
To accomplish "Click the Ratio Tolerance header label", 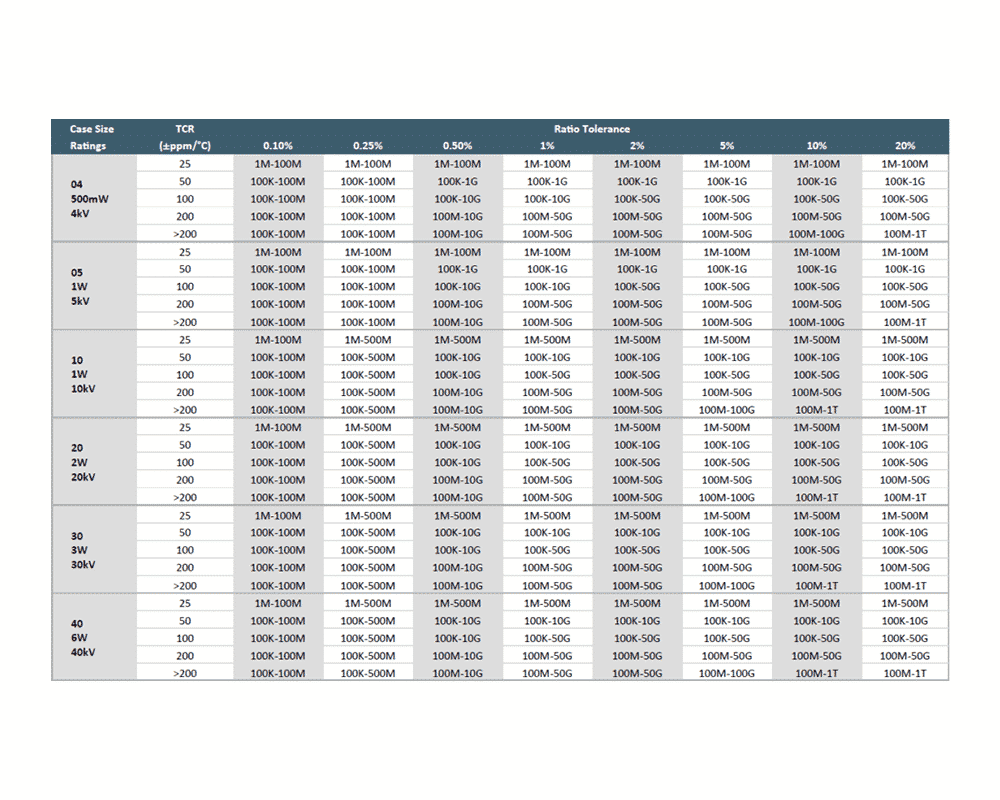I will click(x=592, y=129).
